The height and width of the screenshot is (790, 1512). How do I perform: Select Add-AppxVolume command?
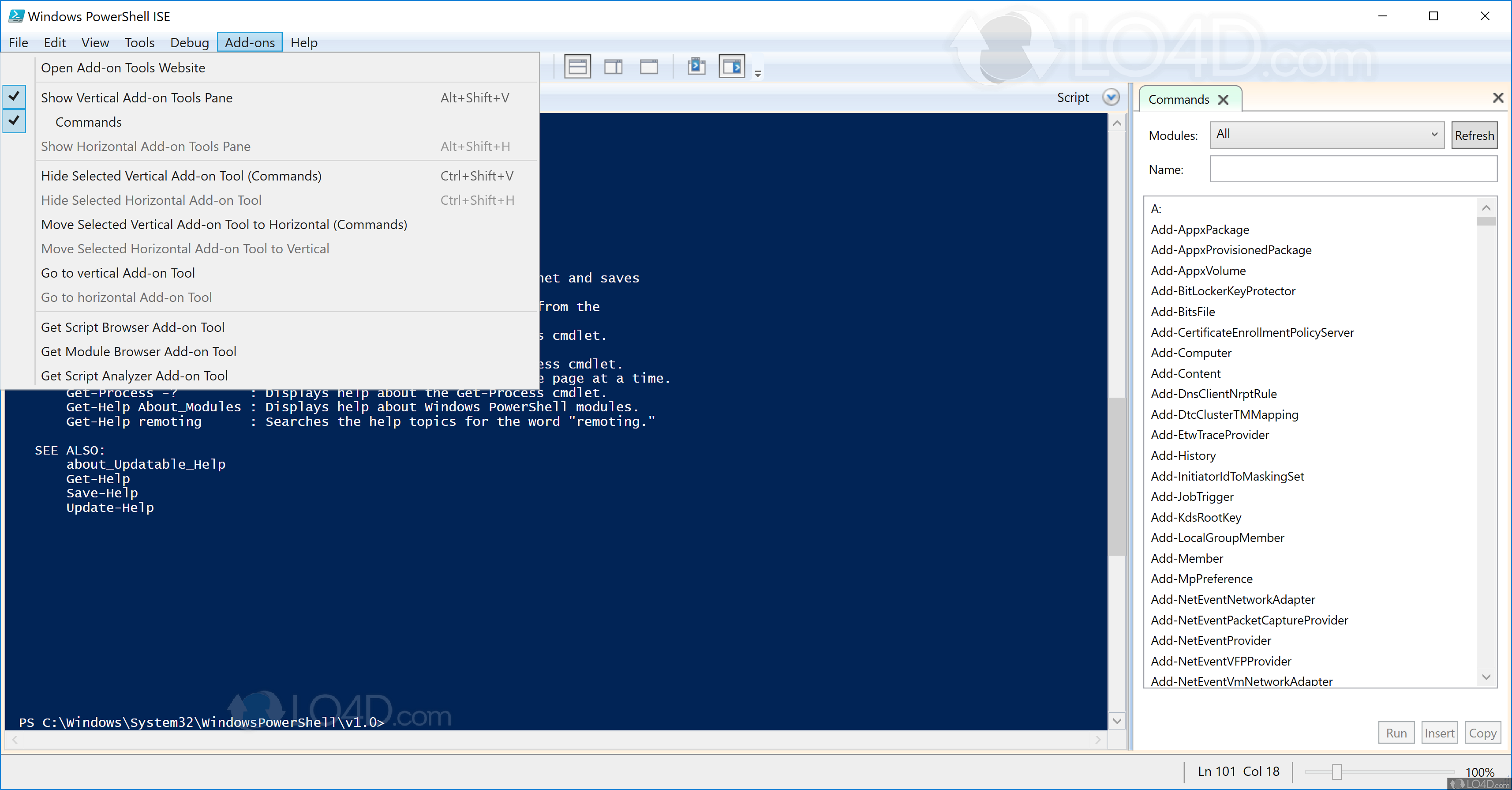coord(1198,271)
